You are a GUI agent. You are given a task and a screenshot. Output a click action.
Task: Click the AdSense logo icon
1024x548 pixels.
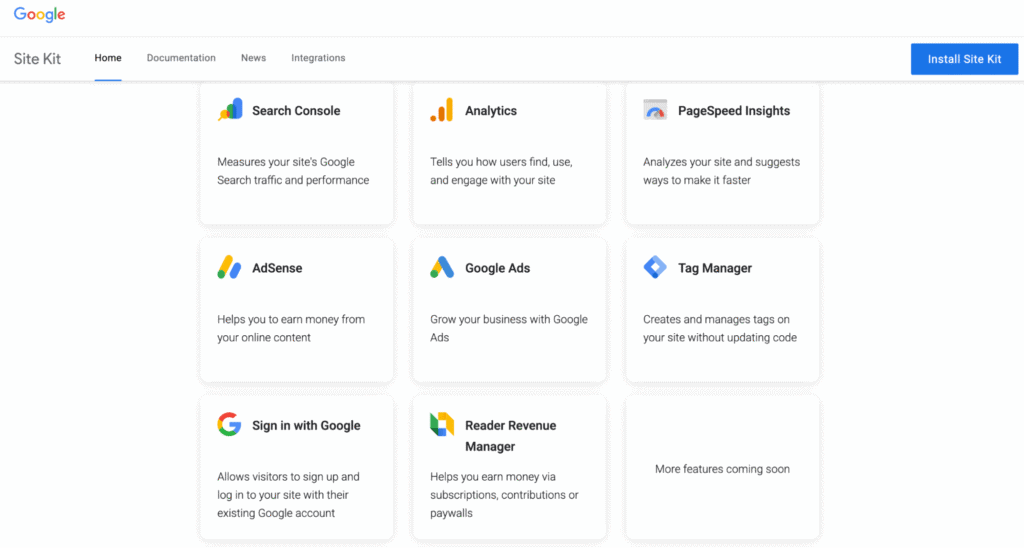tap(230, 268)
